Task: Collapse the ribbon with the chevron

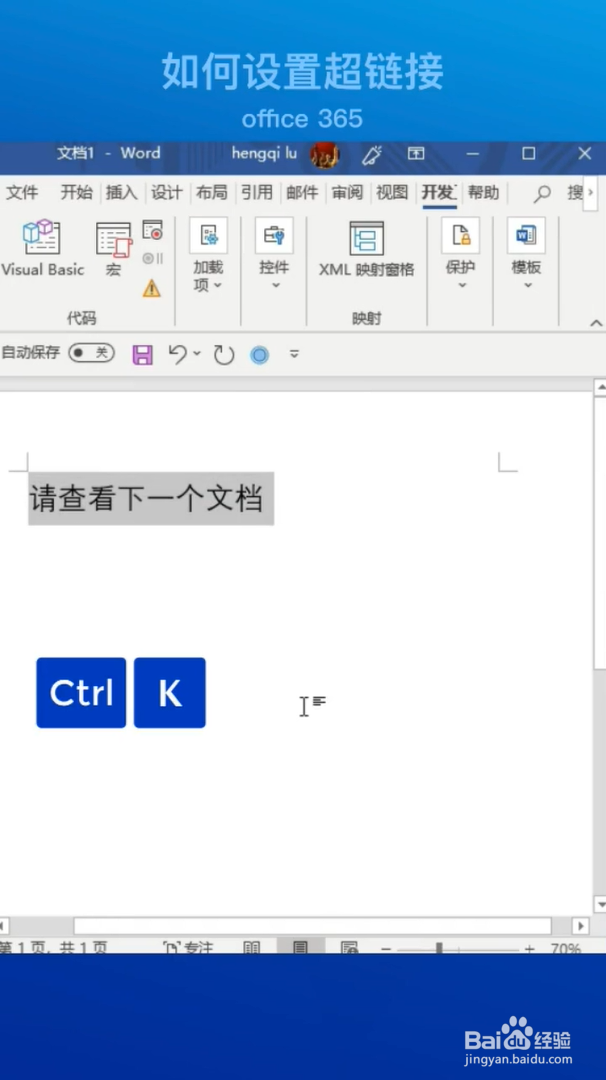Action: [596, 323]
